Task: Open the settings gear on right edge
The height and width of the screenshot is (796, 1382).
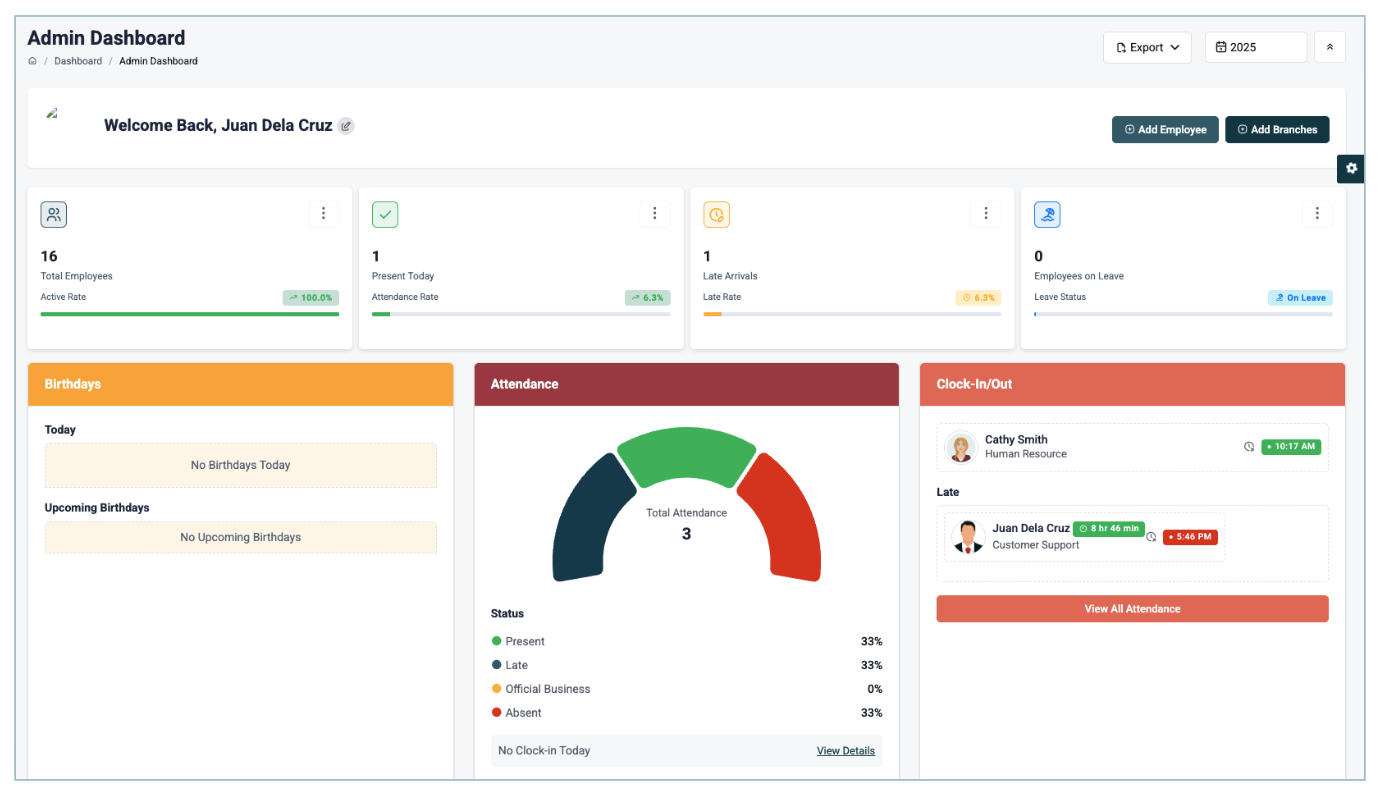Action: [x=1351, y=168]
